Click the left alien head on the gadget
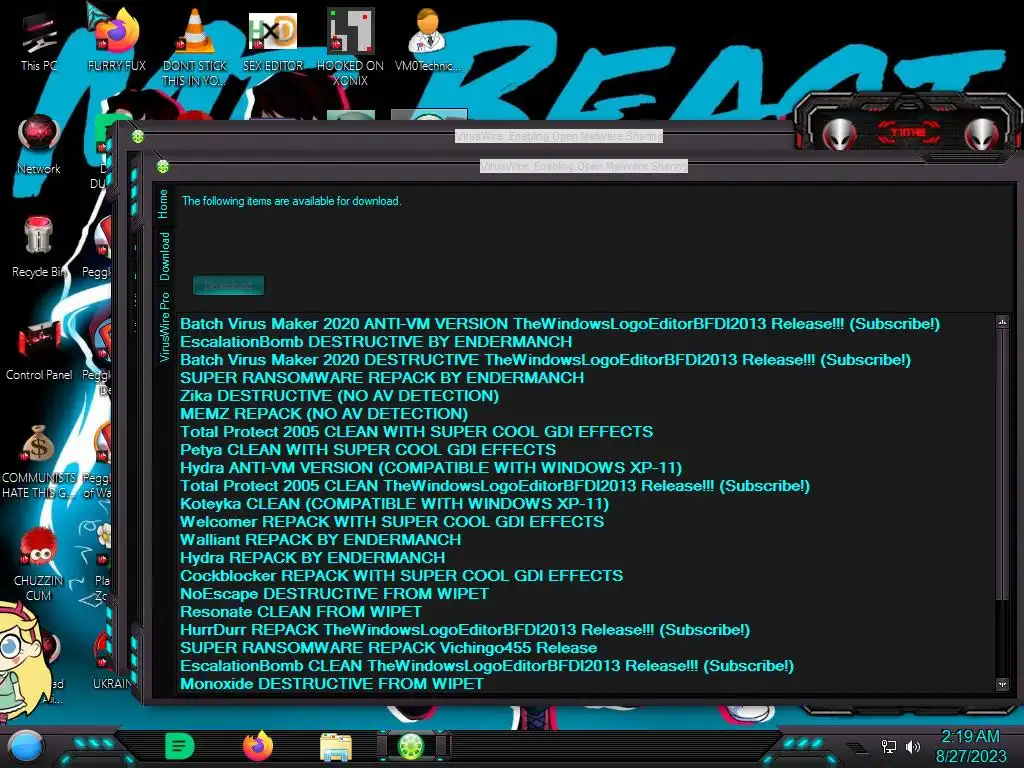The image size is (1024, 768). 839,133
